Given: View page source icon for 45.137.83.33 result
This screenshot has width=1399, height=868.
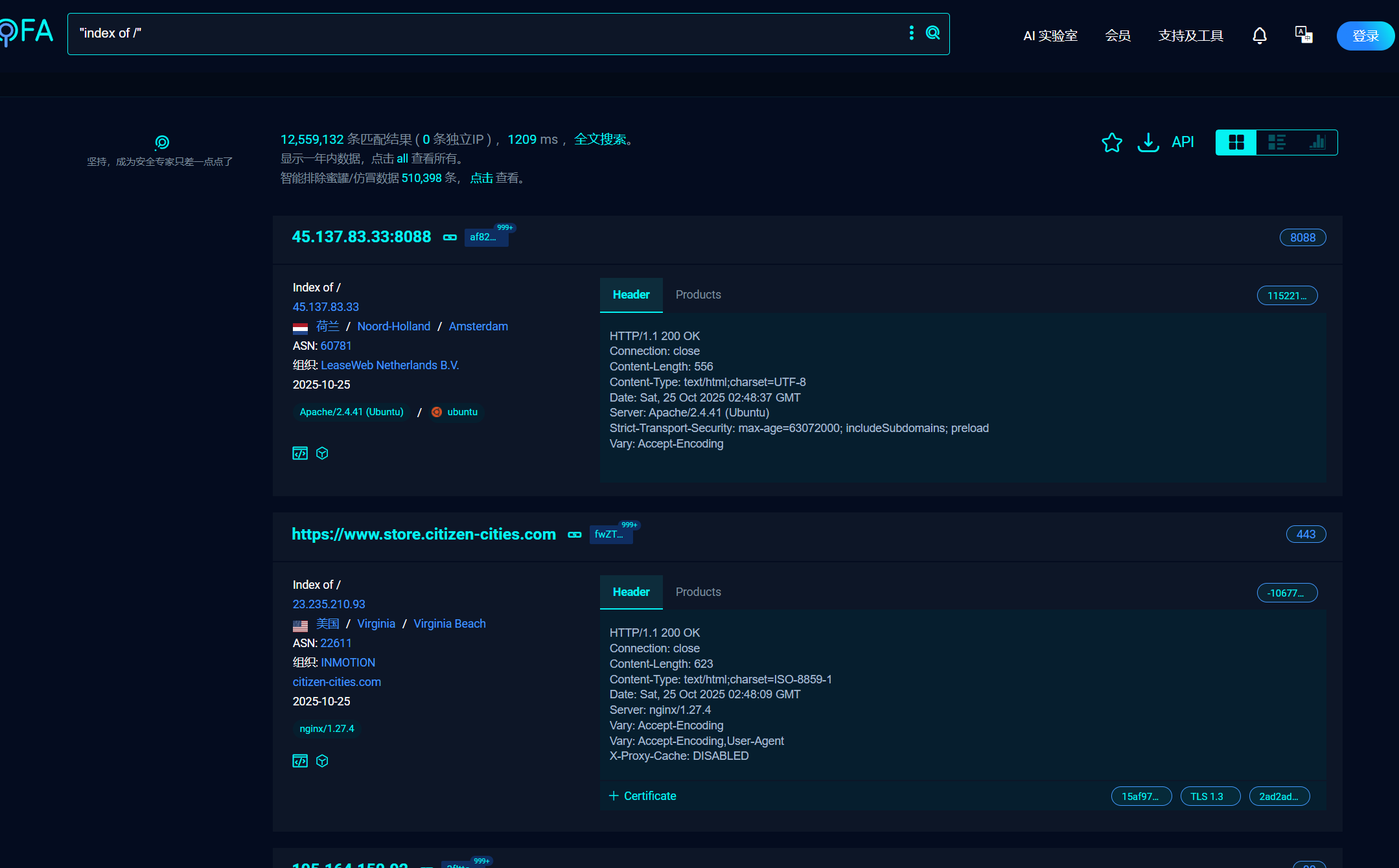Looking at the screenshot, I should click(x=300, y=453).
